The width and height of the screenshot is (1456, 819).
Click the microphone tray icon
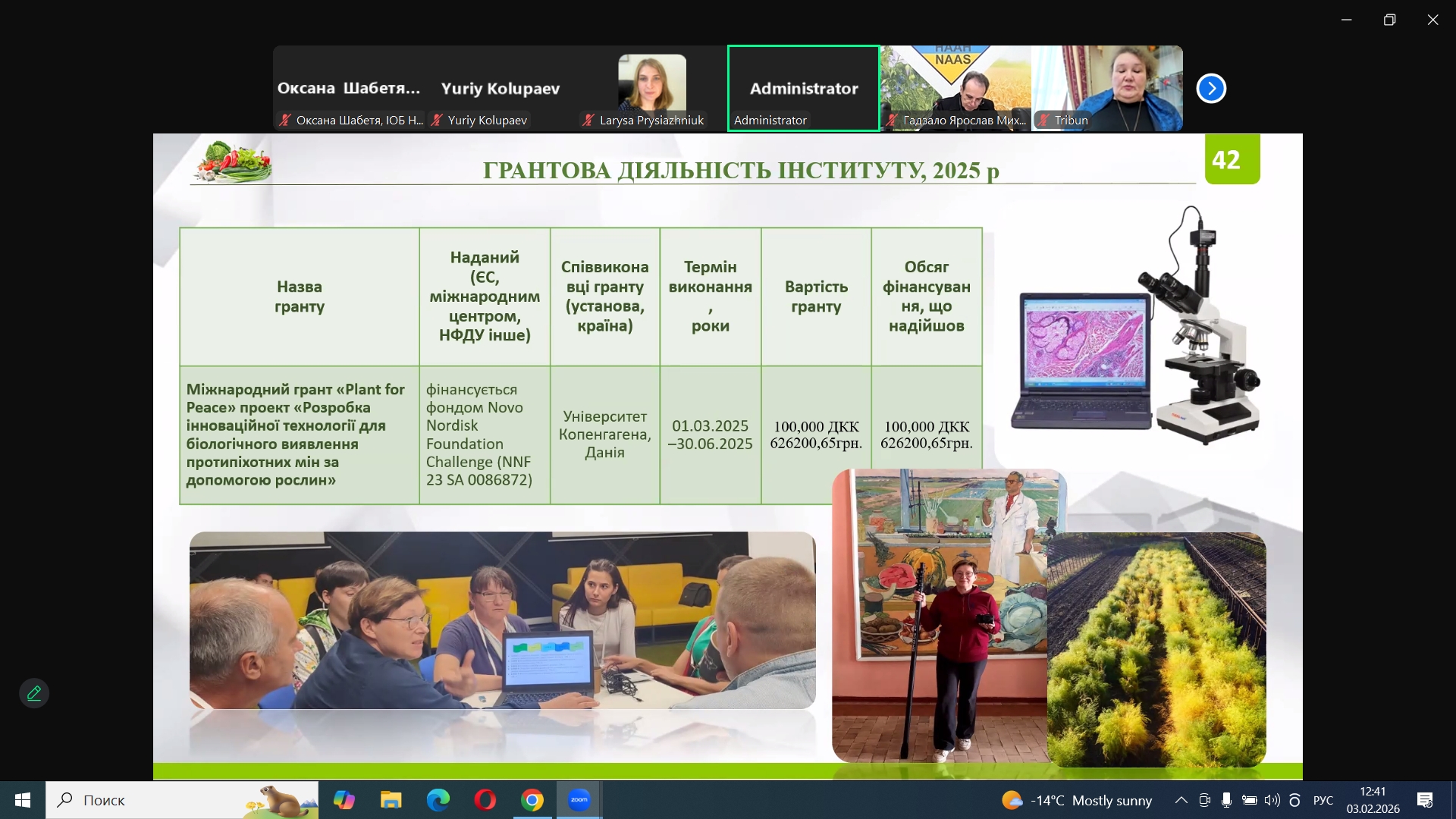(1226, 800)
